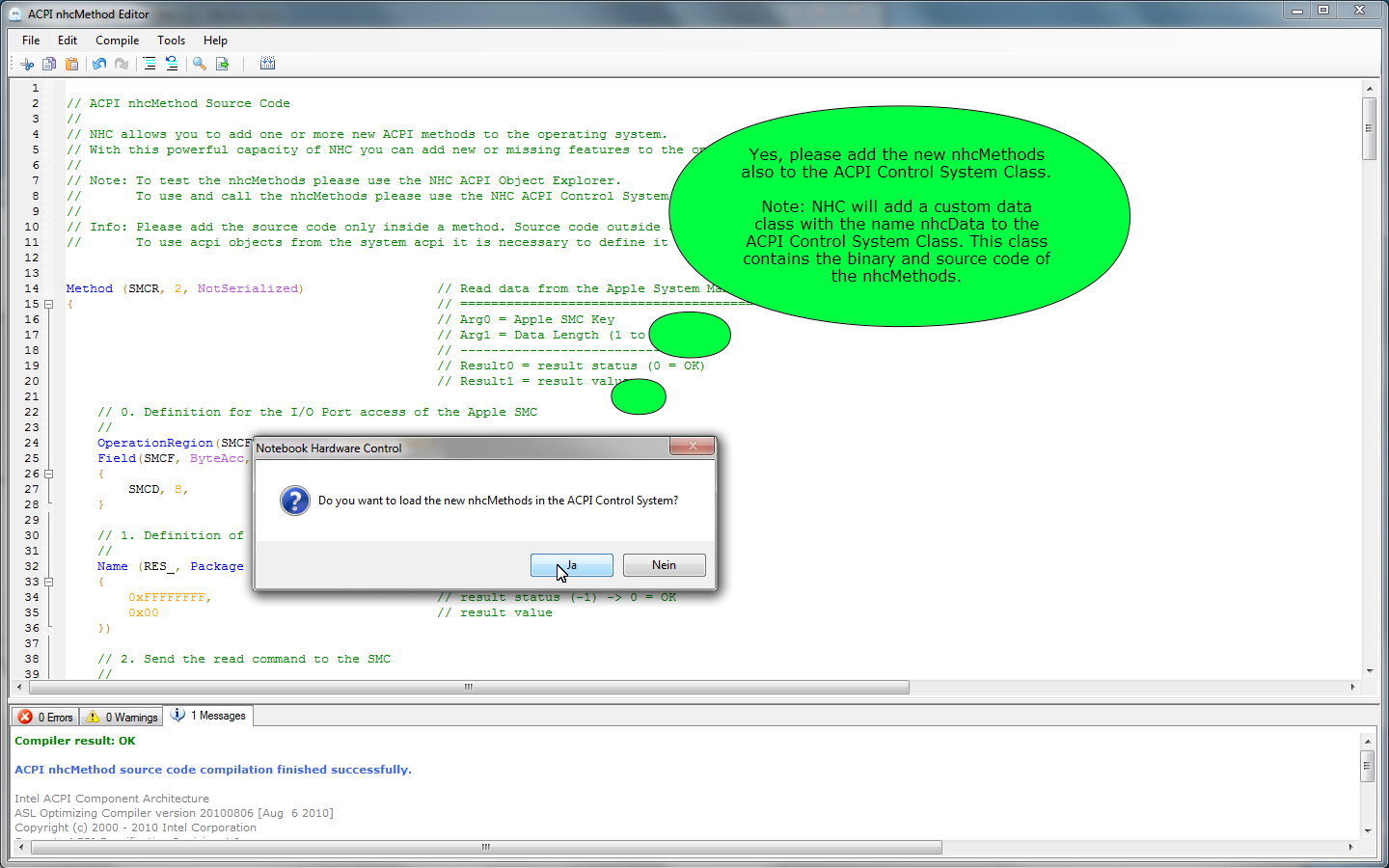Click the outdent lines toolbar icon
The width and height of the screenshot is (1389, 868).
pos(172,64)
